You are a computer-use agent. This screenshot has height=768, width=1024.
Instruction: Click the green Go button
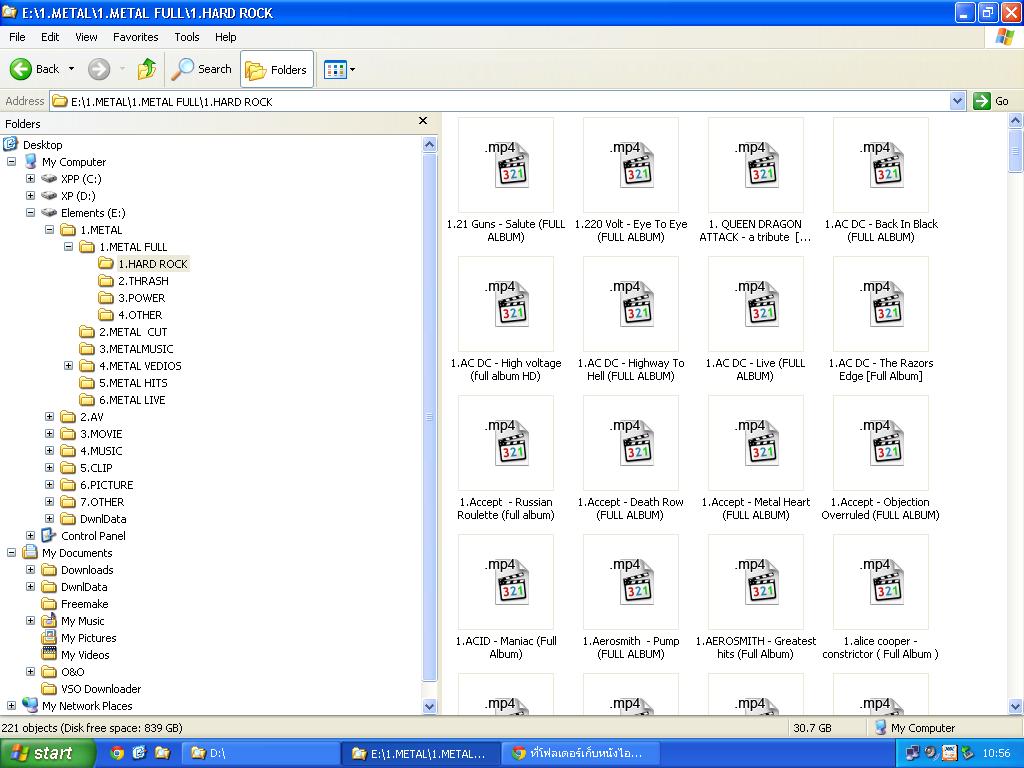coord(991,101)
